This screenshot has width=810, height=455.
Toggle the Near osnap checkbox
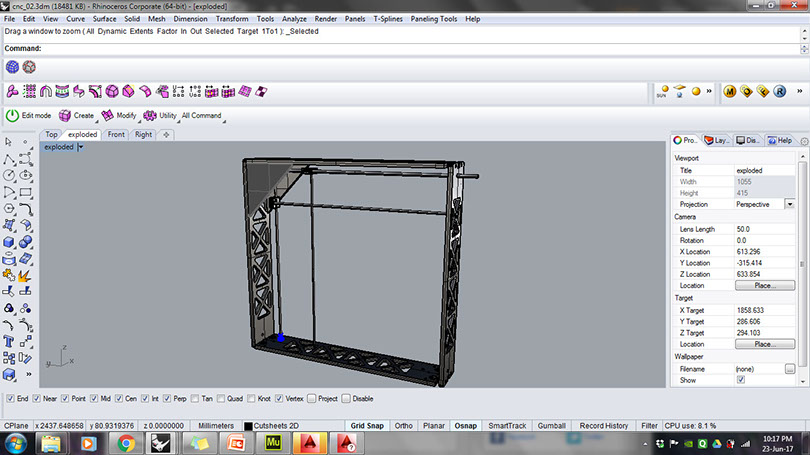[x=36, y=399]
